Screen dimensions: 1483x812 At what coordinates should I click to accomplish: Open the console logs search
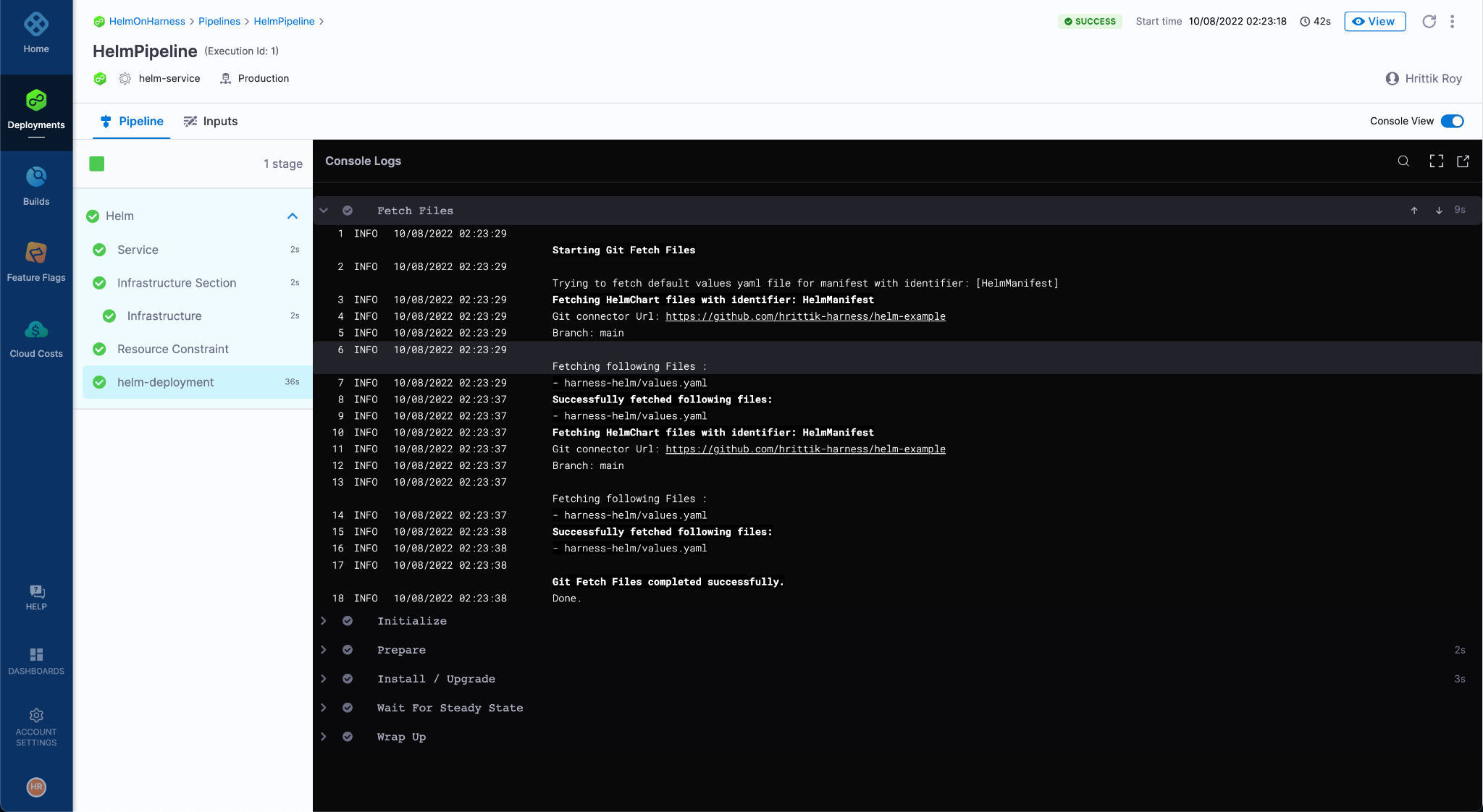pos(1403,161)
